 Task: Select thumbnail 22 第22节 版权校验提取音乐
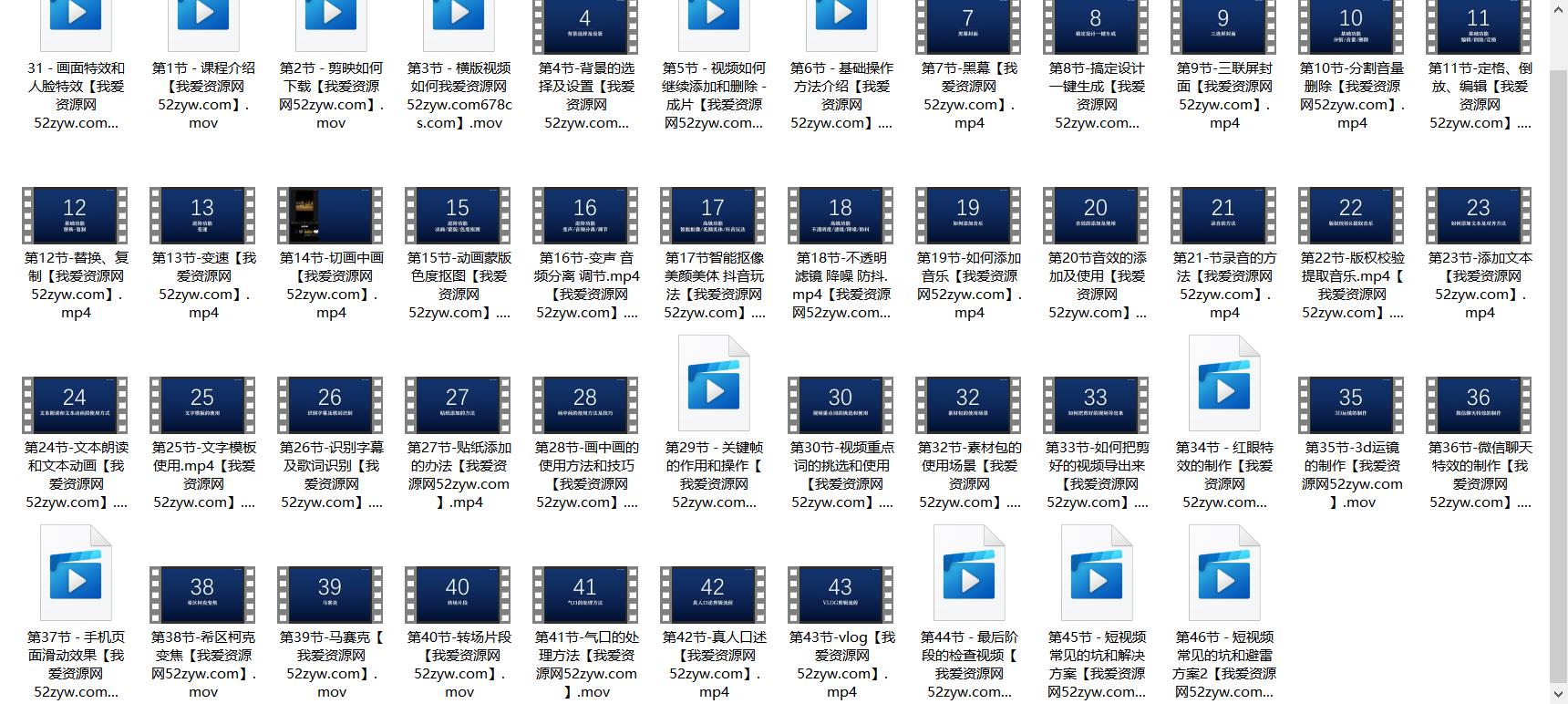[x=1351, y=216]
